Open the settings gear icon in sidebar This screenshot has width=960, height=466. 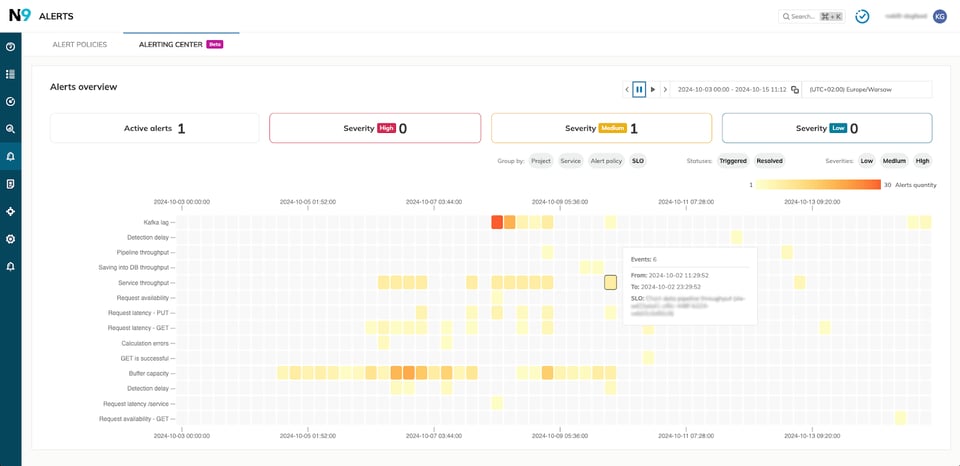(10, 239)
